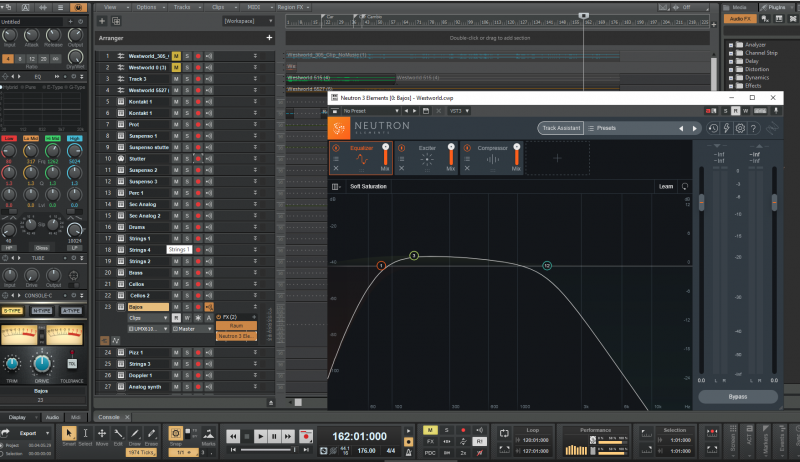Click the Neutron Bypass button

[738, 396]
